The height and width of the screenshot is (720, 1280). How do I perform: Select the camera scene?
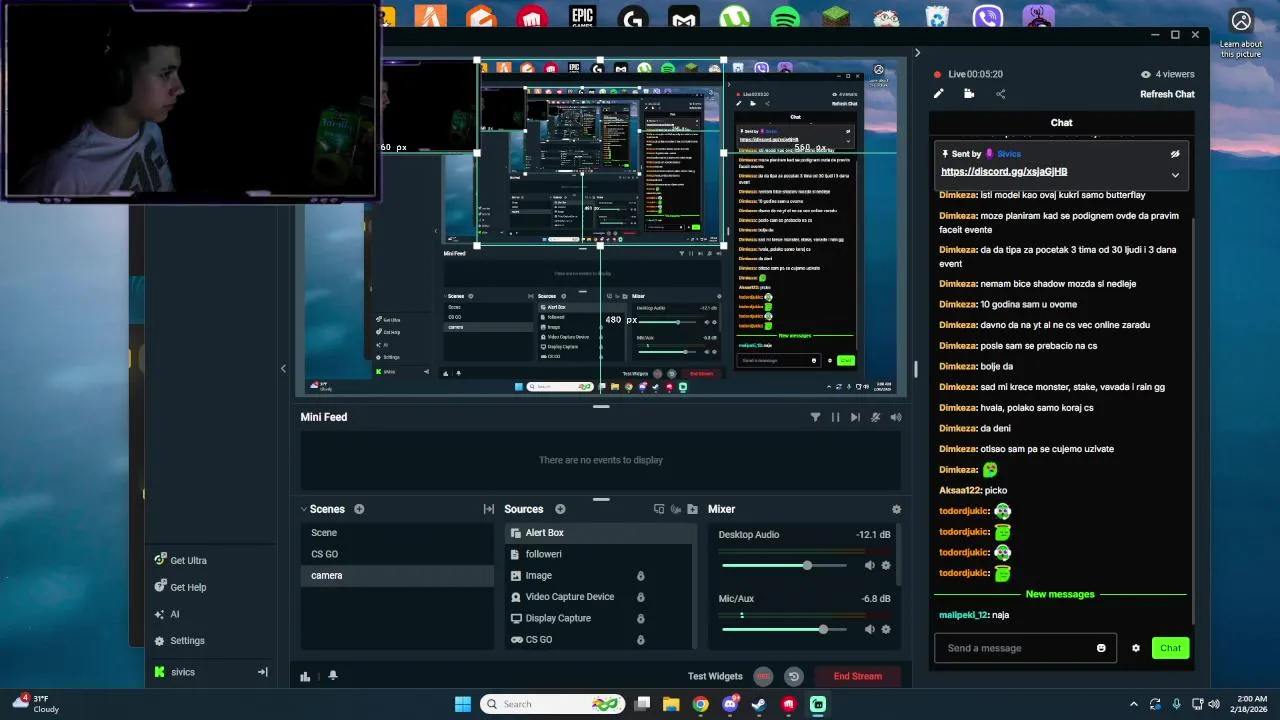(x=397, y=575)
